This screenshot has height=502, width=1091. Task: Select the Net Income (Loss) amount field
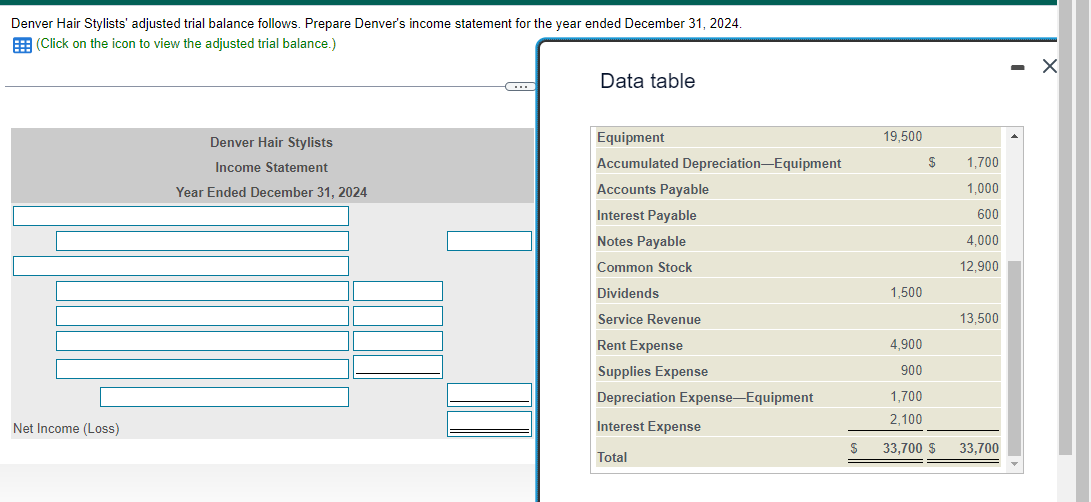pyautogui.click(x=489, y=424)
